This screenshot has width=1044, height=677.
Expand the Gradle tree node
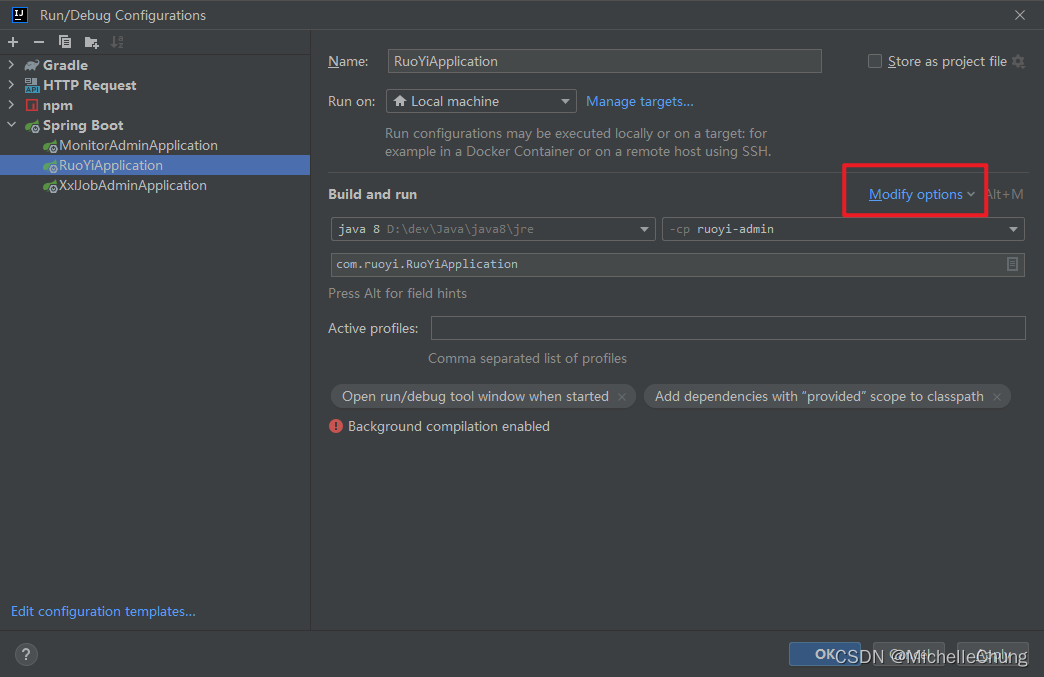[x=11, y=65]
